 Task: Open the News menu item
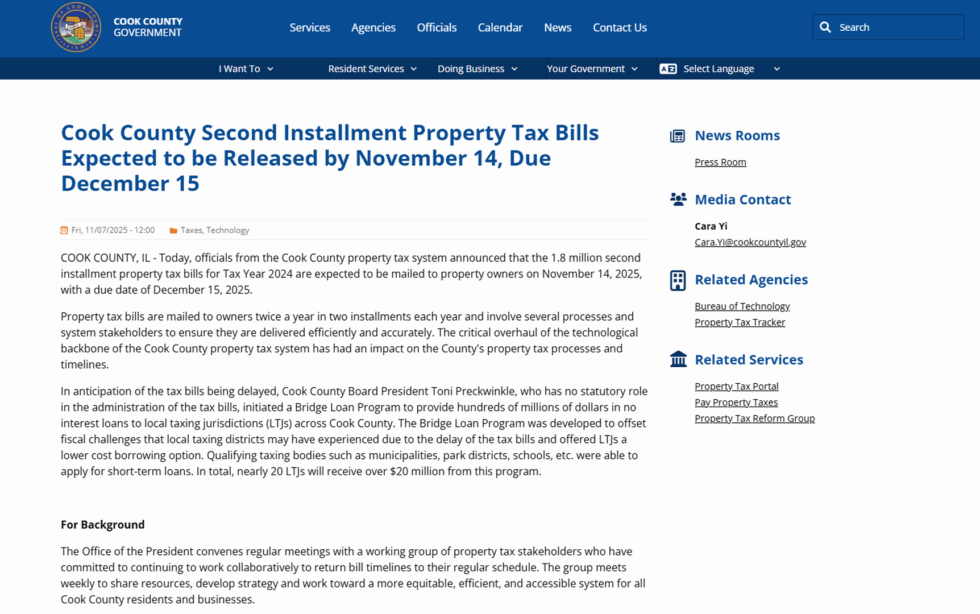point(557,27)
